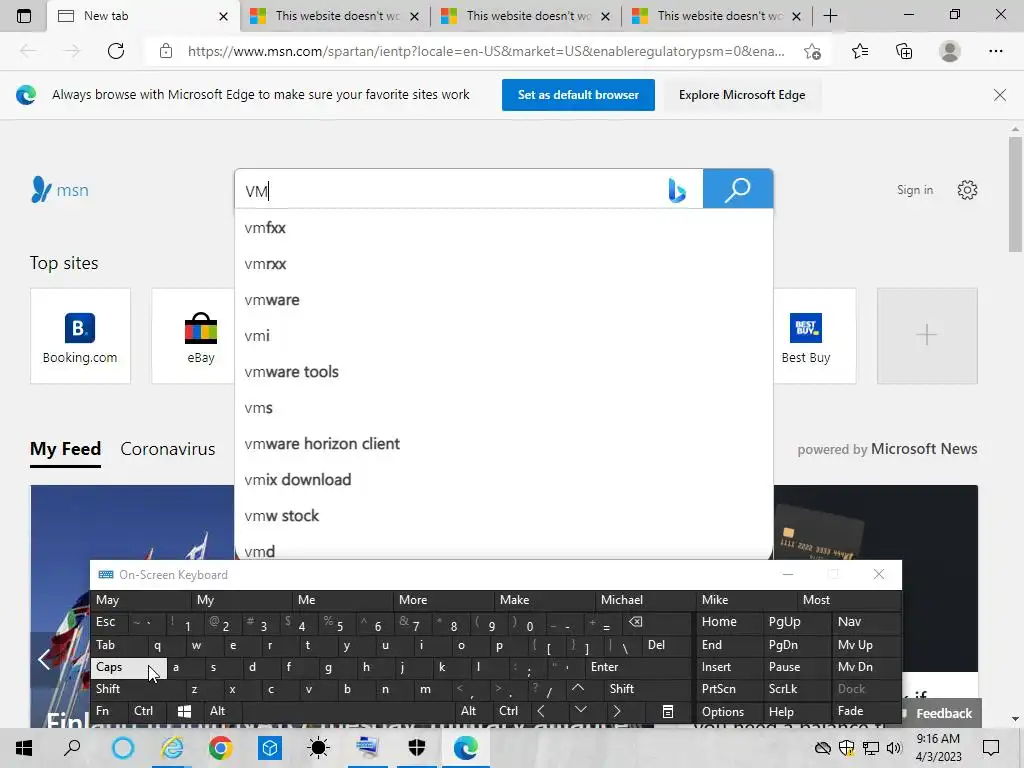Toggle the Windows logo key on keyboard
The image size is (1024, 768).
click(x=185, y=711)
